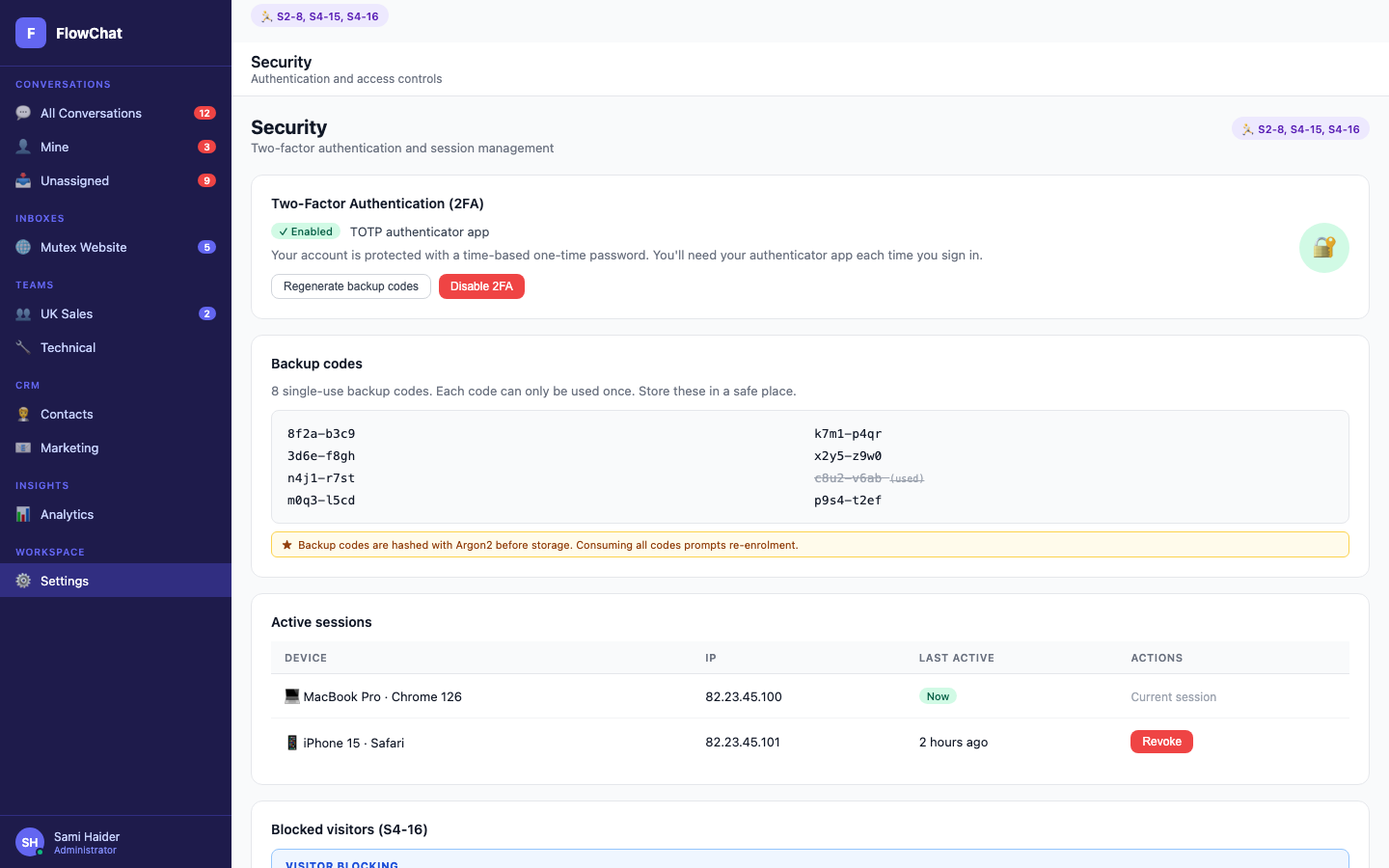Click the Now last-active badge
The height and width of the screenshot is (868, 1389).
tap(938, 696)
